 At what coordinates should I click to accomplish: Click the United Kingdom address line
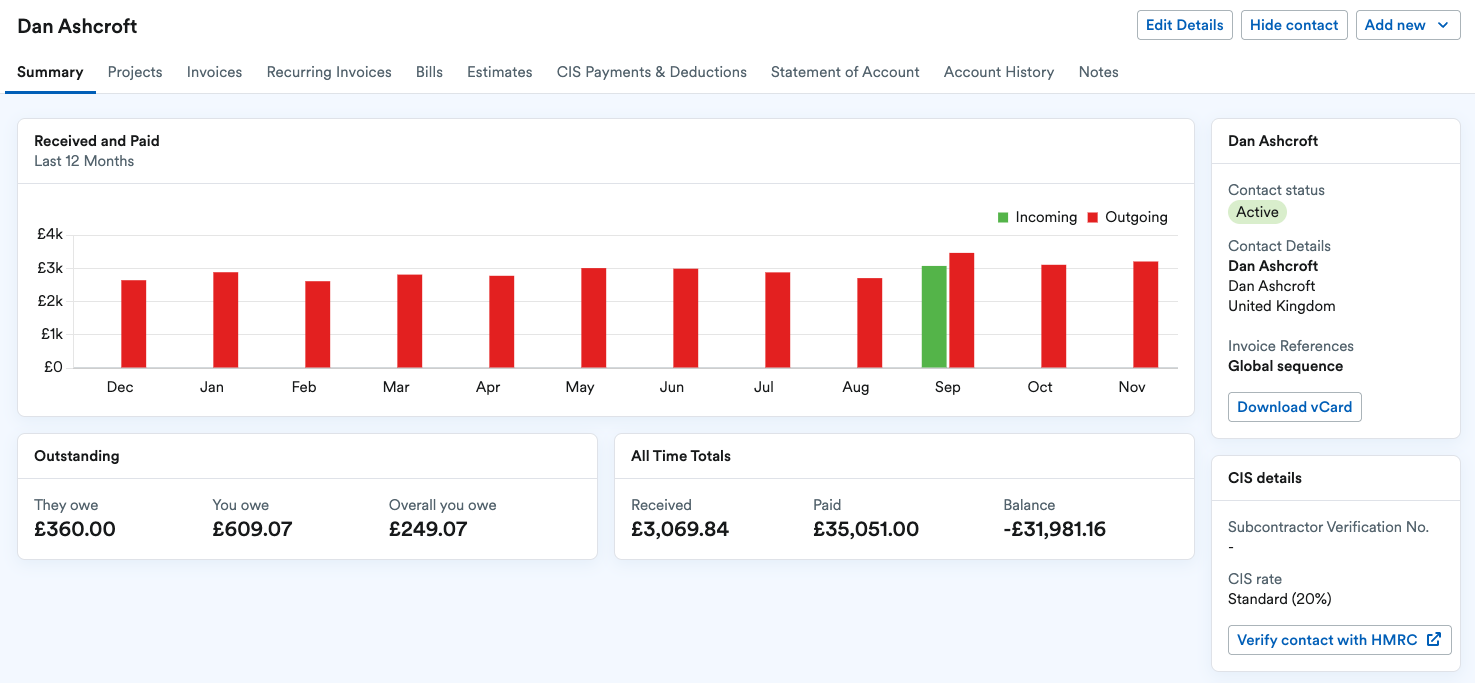tap(1281, 306)
